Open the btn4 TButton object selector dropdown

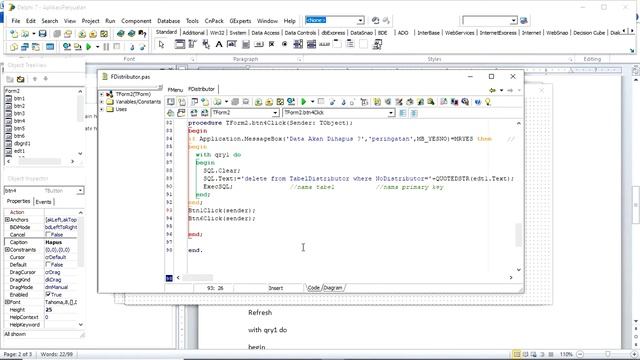[80, 191]
